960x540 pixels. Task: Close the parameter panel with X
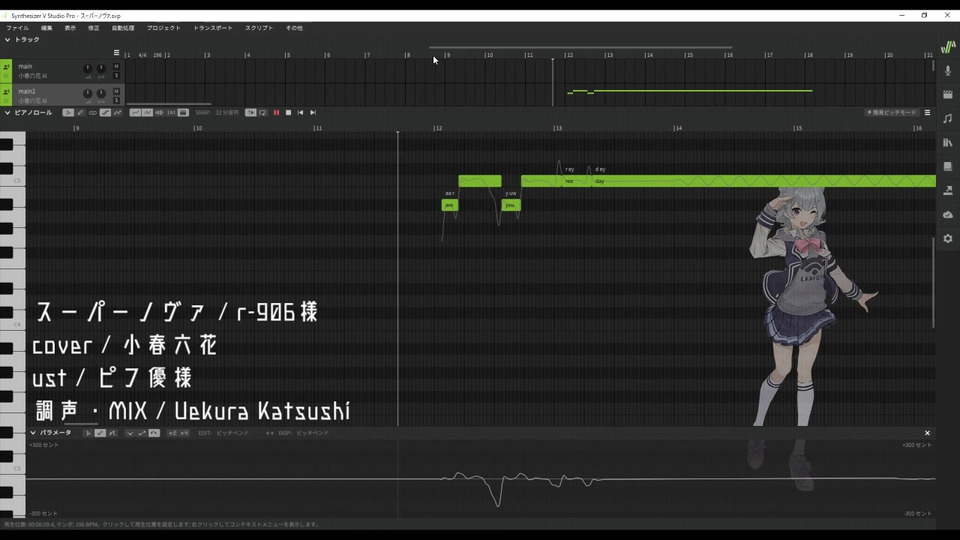pyautogui.click(x=928, y=433)
